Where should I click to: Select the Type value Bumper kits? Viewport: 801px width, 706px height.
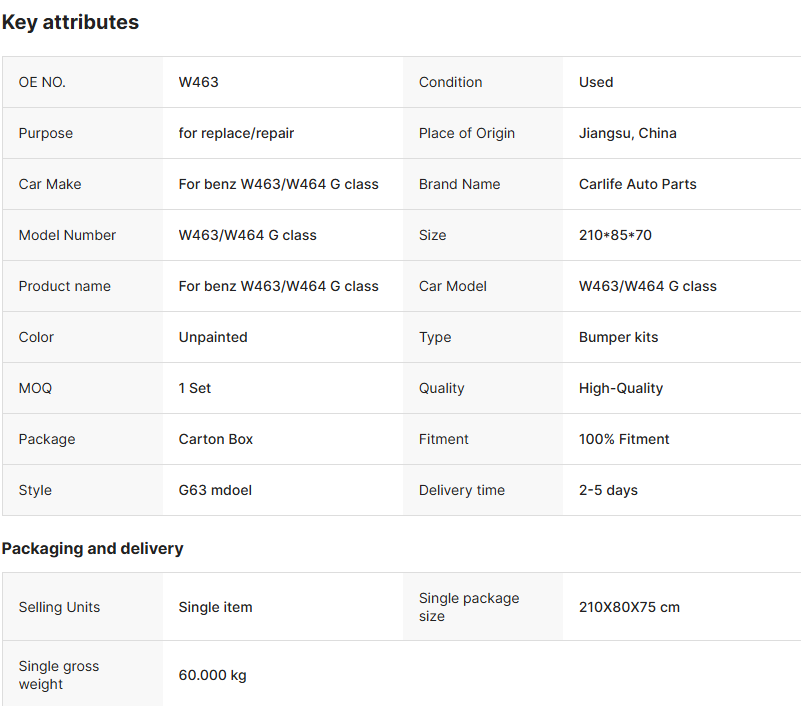[618, 337]
